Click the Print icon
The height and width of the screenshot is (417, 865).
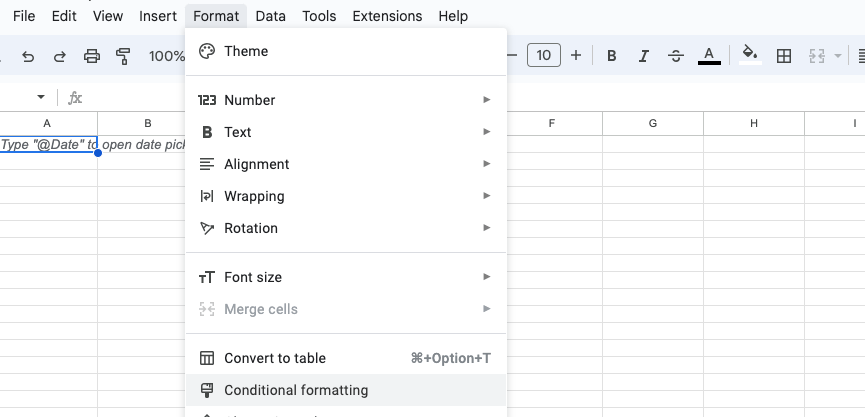point(92,56)
